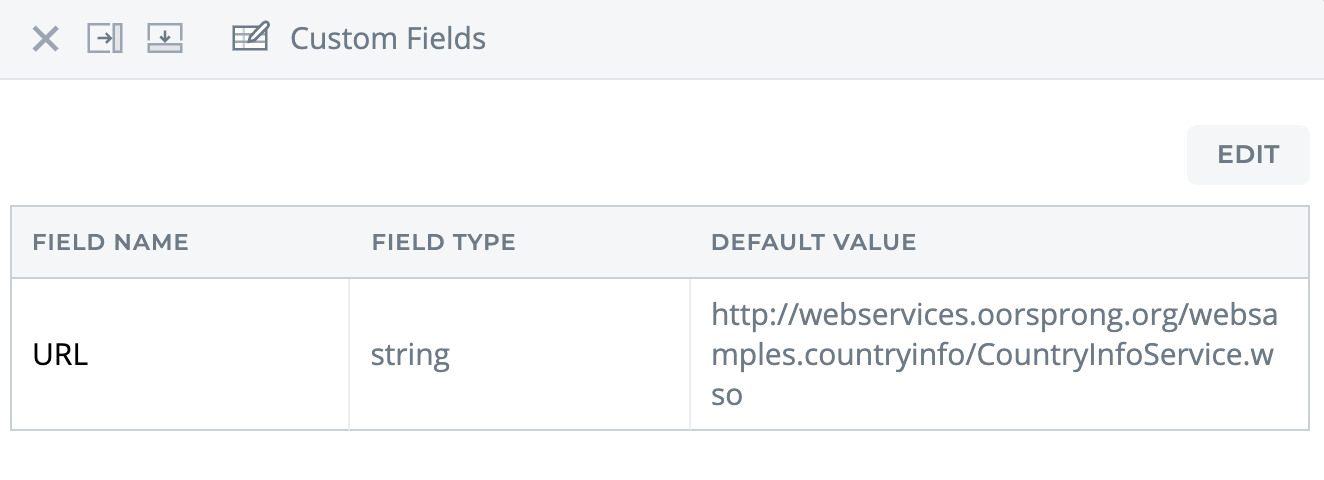Dock the panel to the bottom

[165, 39]
